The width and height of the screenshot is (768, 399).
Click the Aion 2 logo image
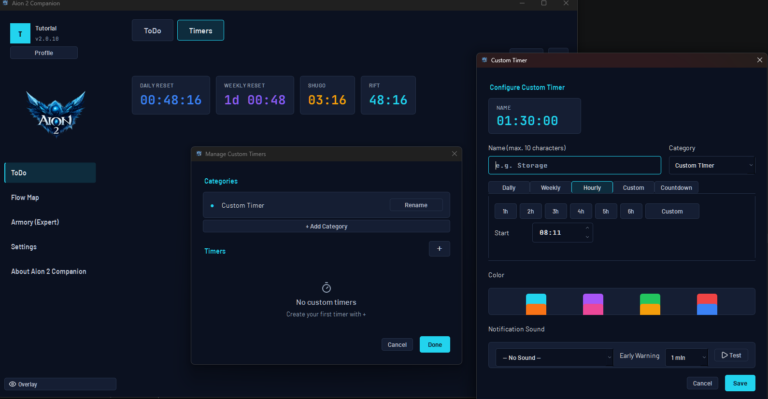pyautogui.click(x=56, y=114)
